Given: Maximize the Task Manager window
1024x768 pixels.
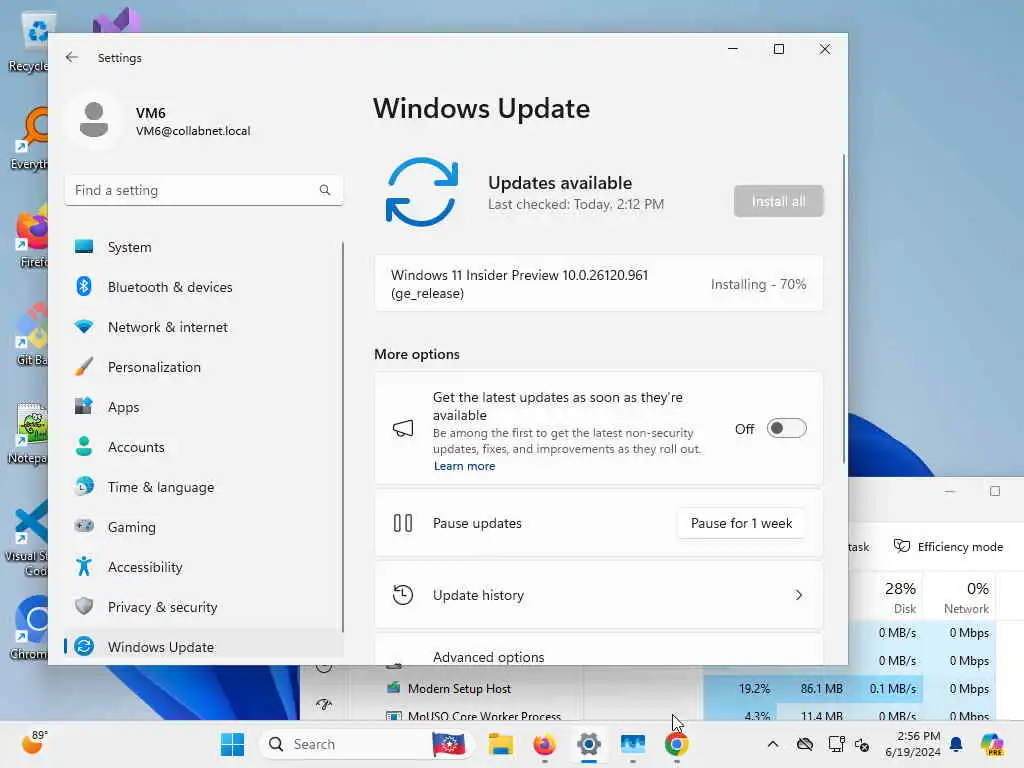Looking at the screenshot, I should coord(995,491).
